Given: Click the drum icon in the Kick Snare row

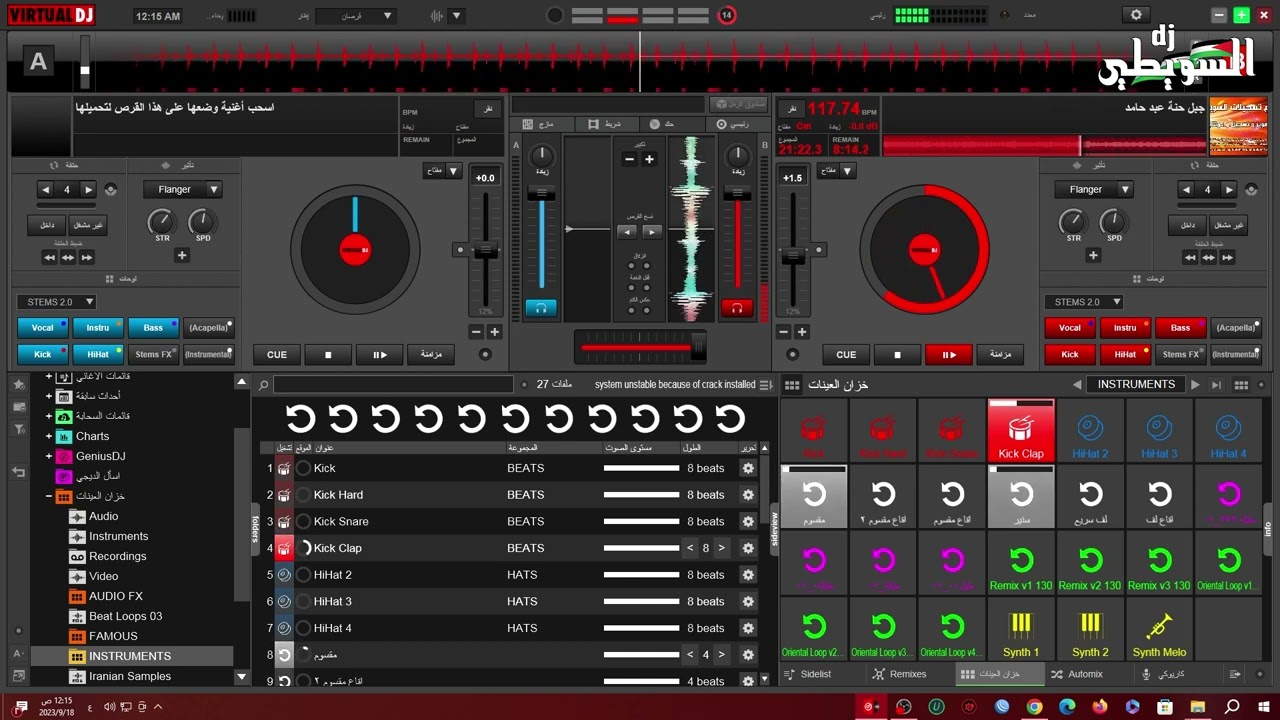Looking at the screenshot, I should click(284, 521).
